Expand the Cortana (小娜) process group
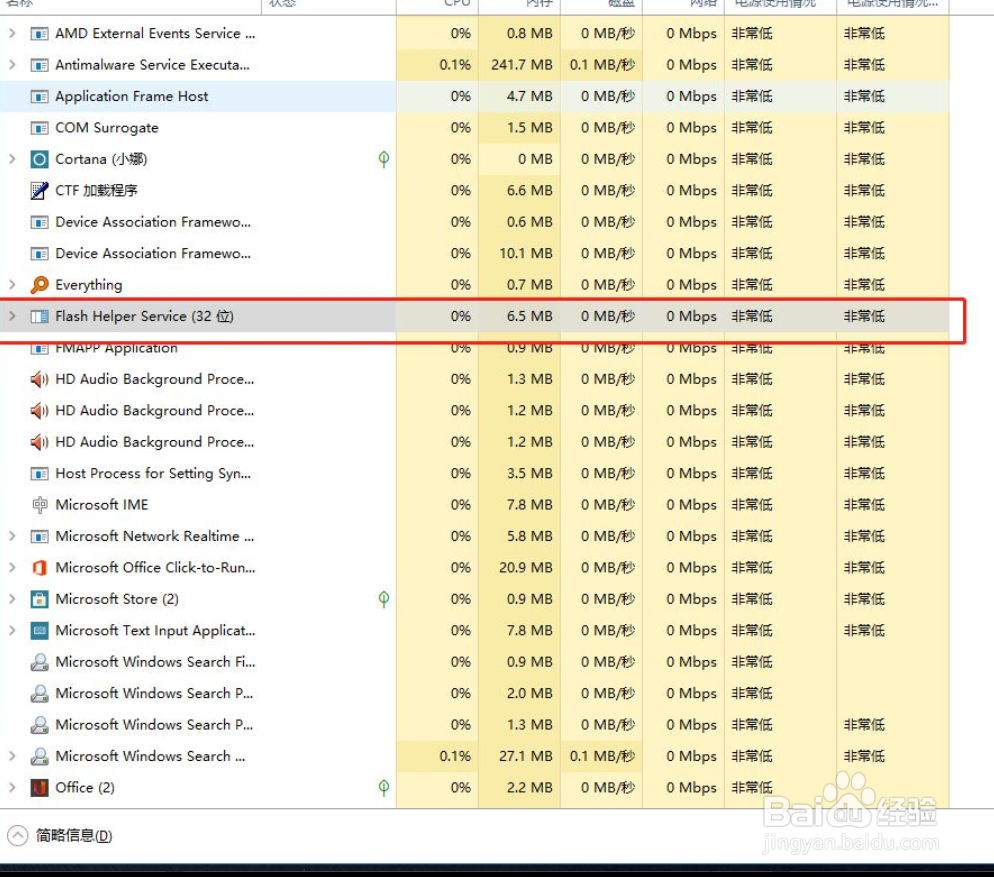The height and width of the screenshot is (877, 994). [x=12, y=159]
